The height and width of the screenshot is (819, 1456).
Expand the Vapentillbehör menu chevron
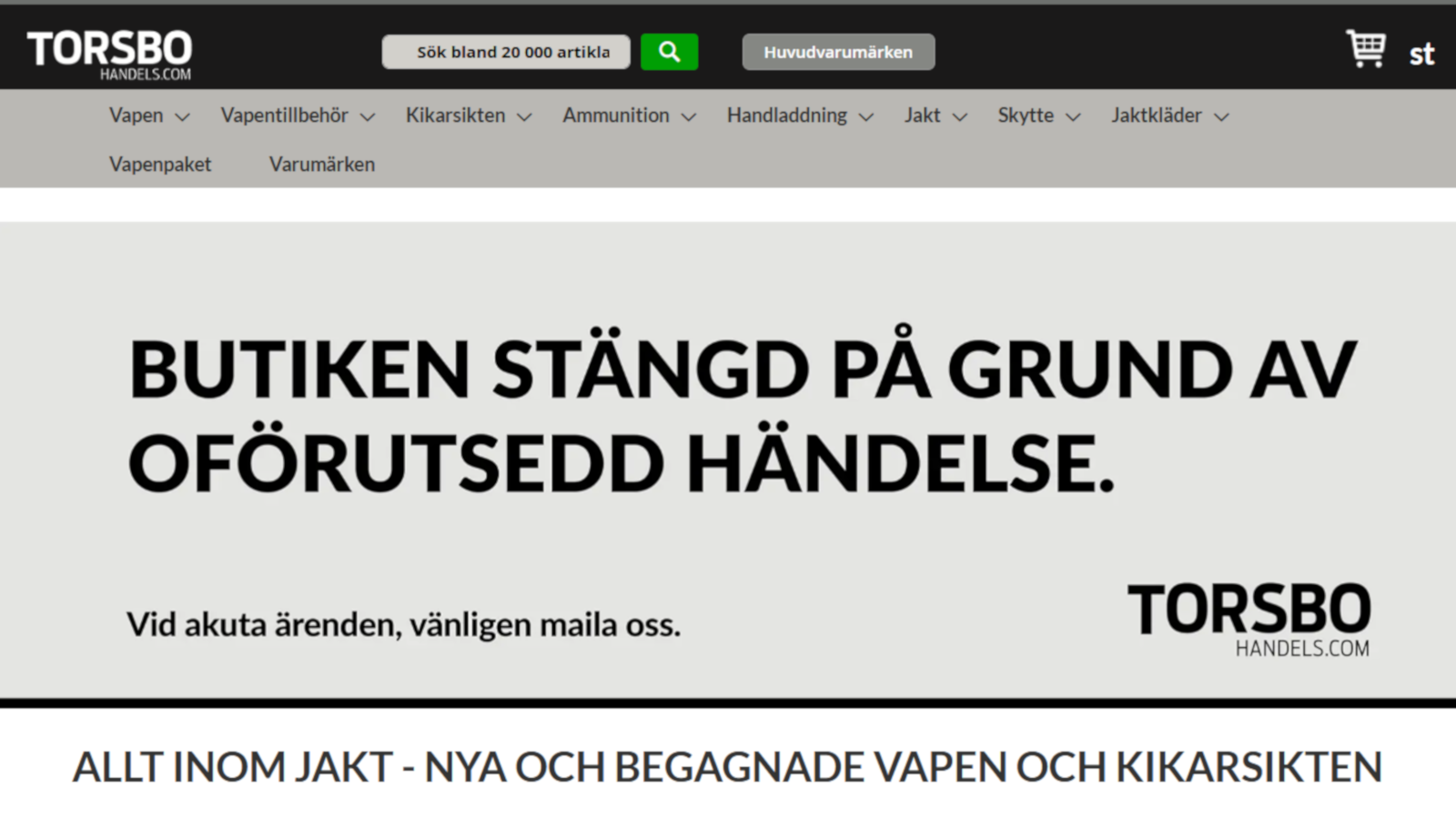click(368, 116)
